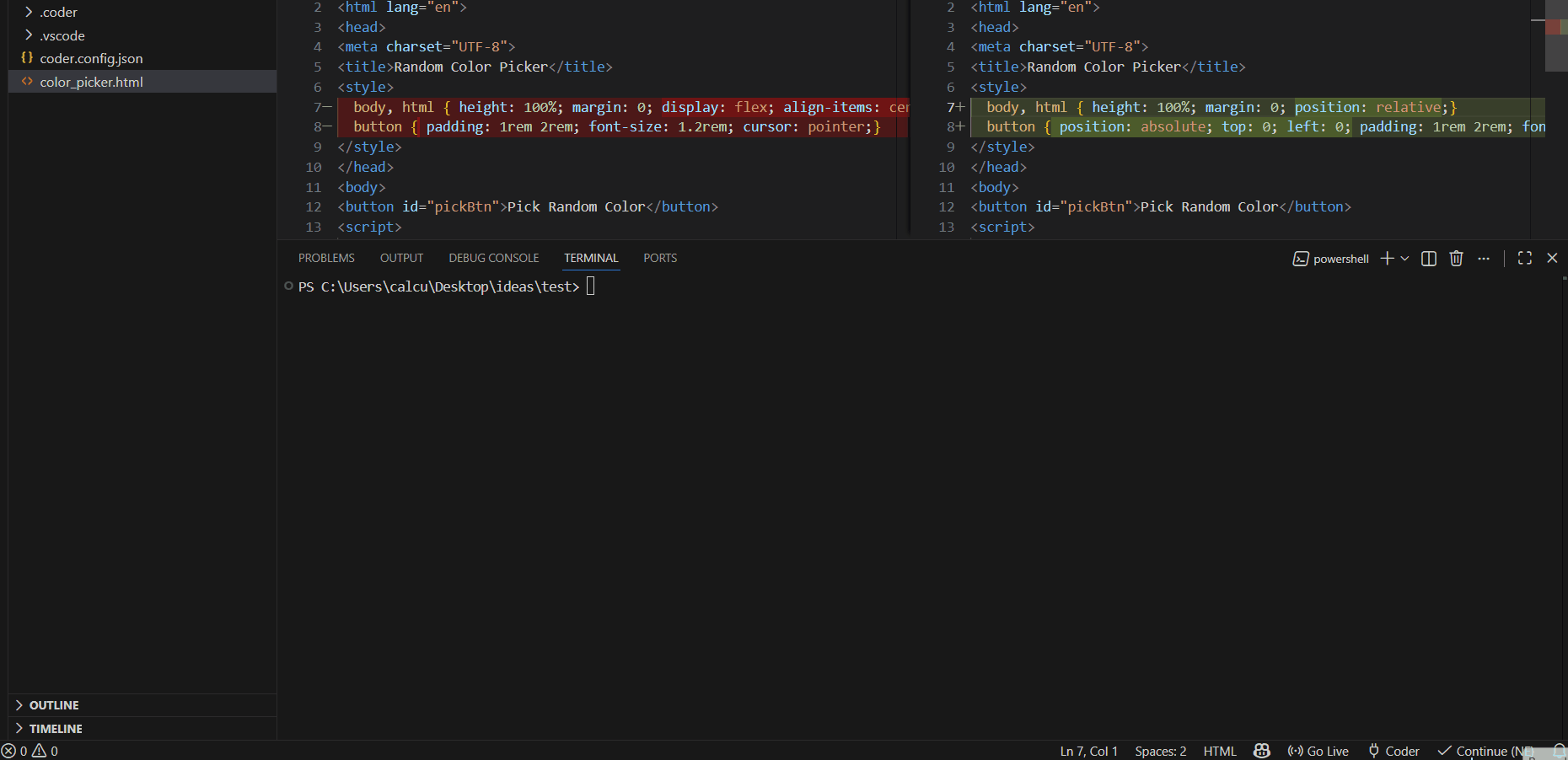
Task: Open the GitHub Copilot status bar icon
Action: pyautogui.click(x=1261, y=750)
